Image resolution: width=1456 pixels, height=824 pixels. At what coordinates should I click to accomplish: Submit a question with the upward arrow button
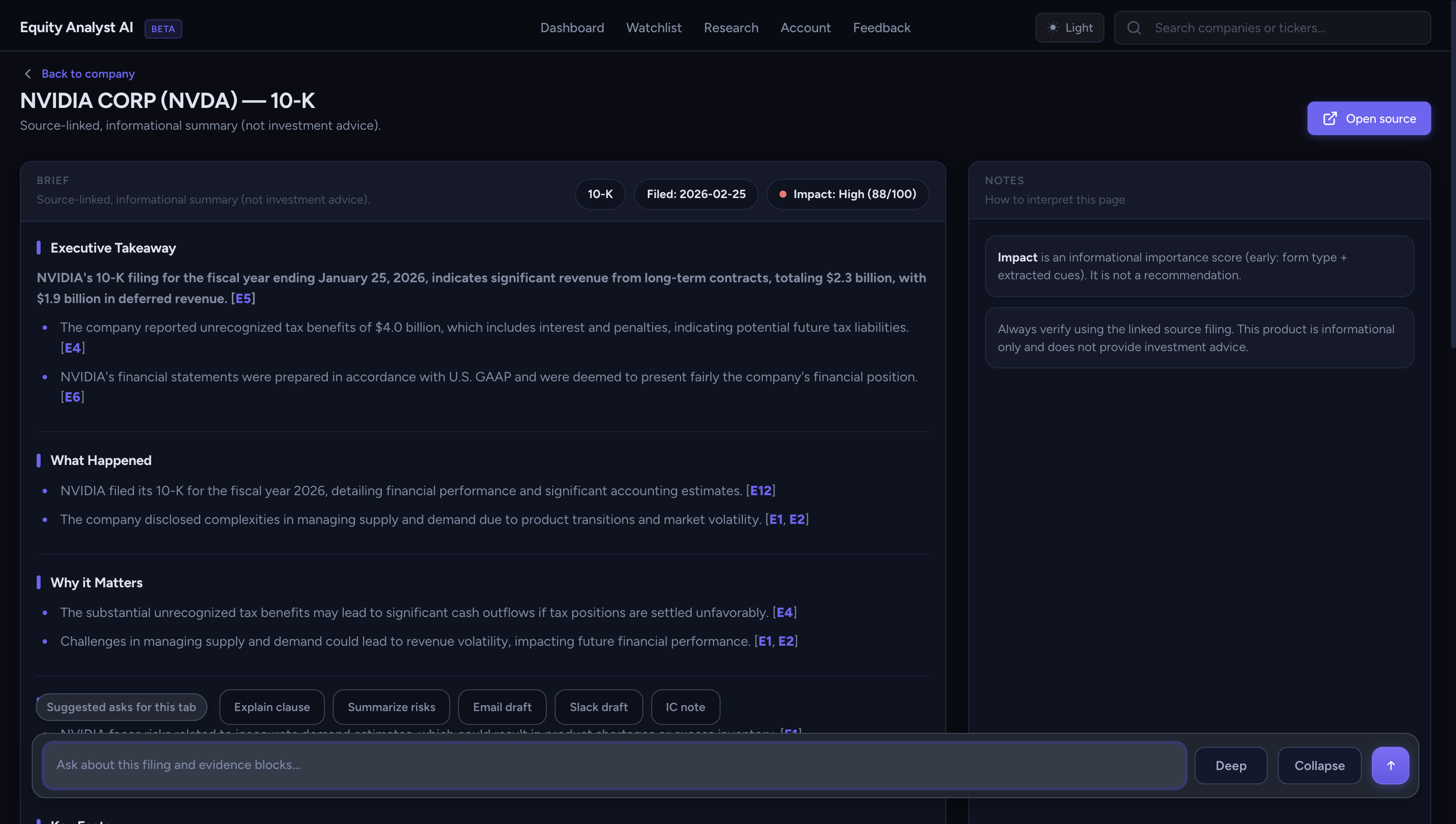(x=1390, y=765)
